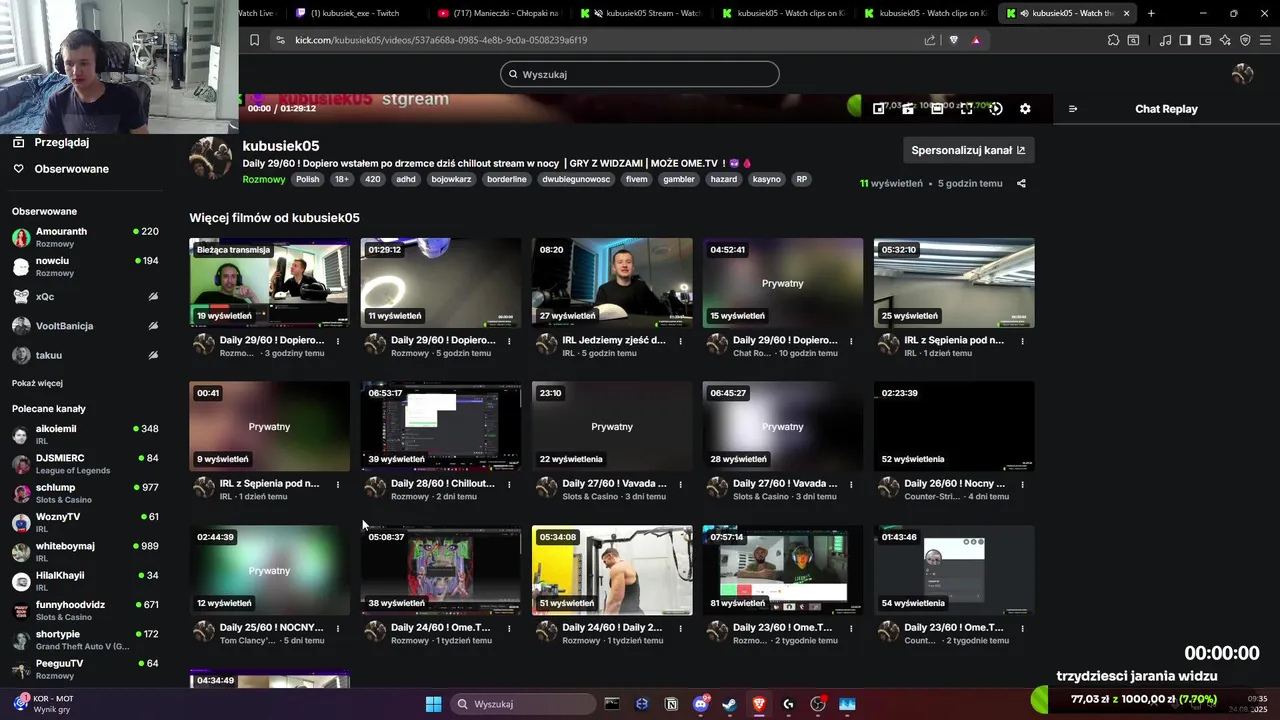Open Logitech G HUB from the taskbar
Image resolution: width=1280 pixels, height=720 pixels.
788,704
